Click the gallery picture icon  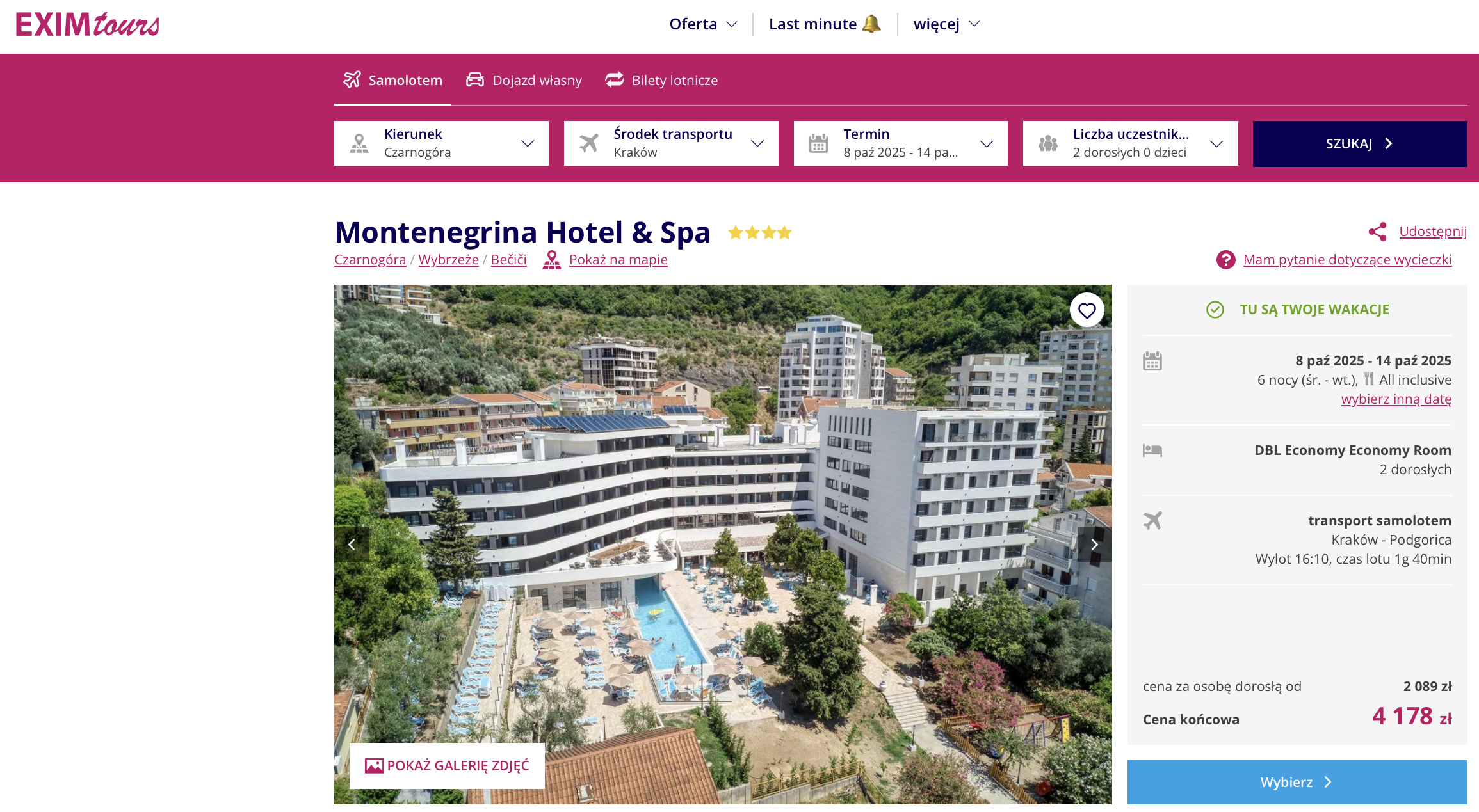[x=374, y=766]
